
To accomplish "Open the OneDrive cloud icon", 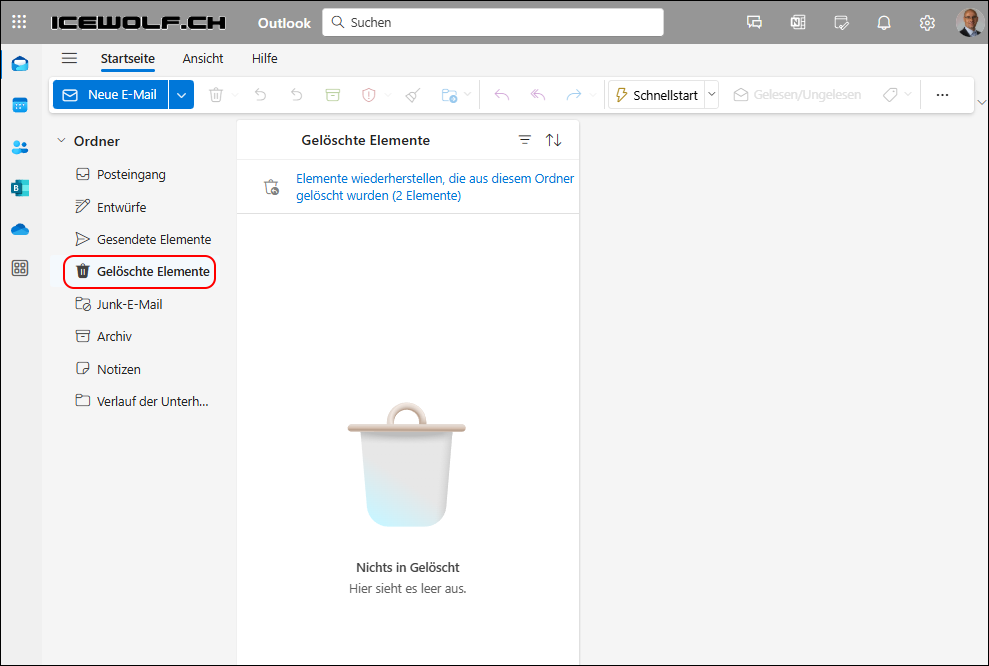I will 20,229.
